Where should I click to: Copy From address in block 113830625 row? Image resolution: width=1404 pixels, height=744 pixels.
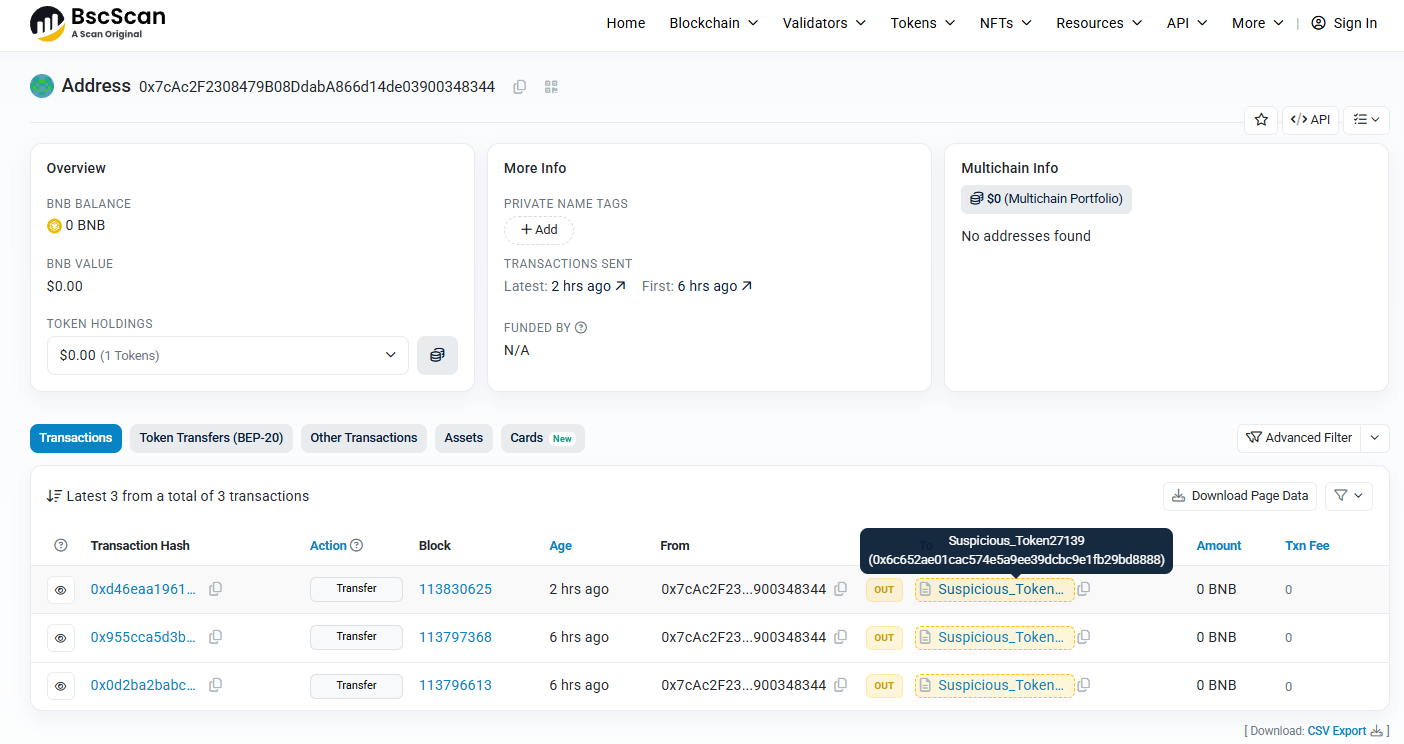(841, 589)
